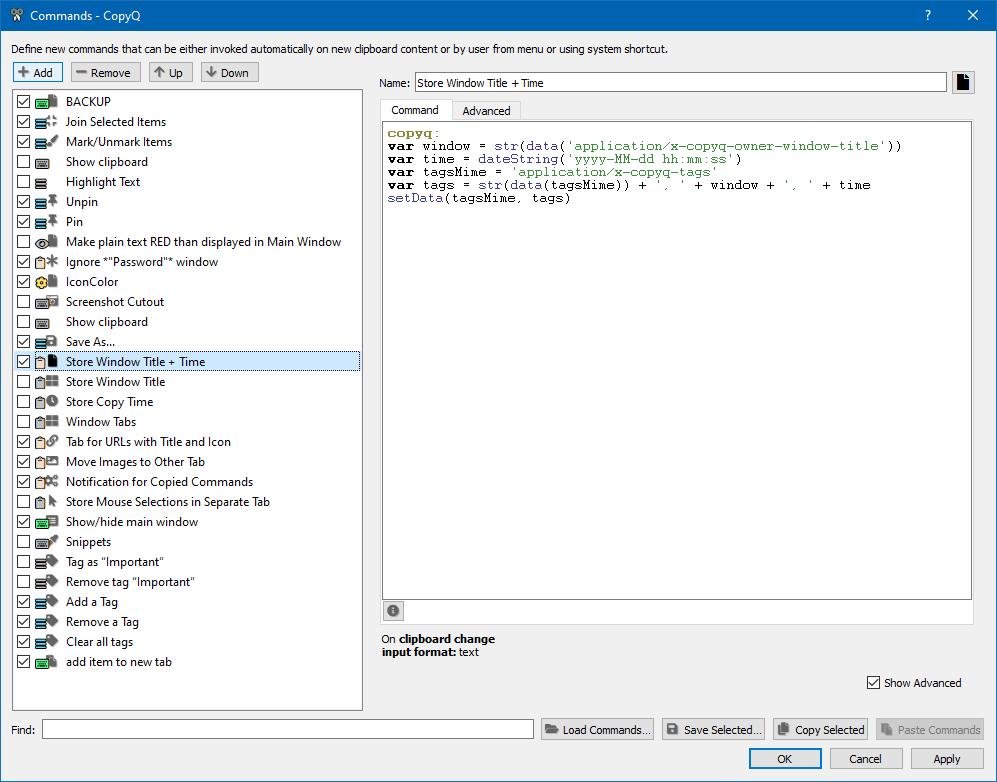Click the command icon button beside Name field
Image resolution: width=997 pixels, height=782 pixels.
[x=963, y=83]
